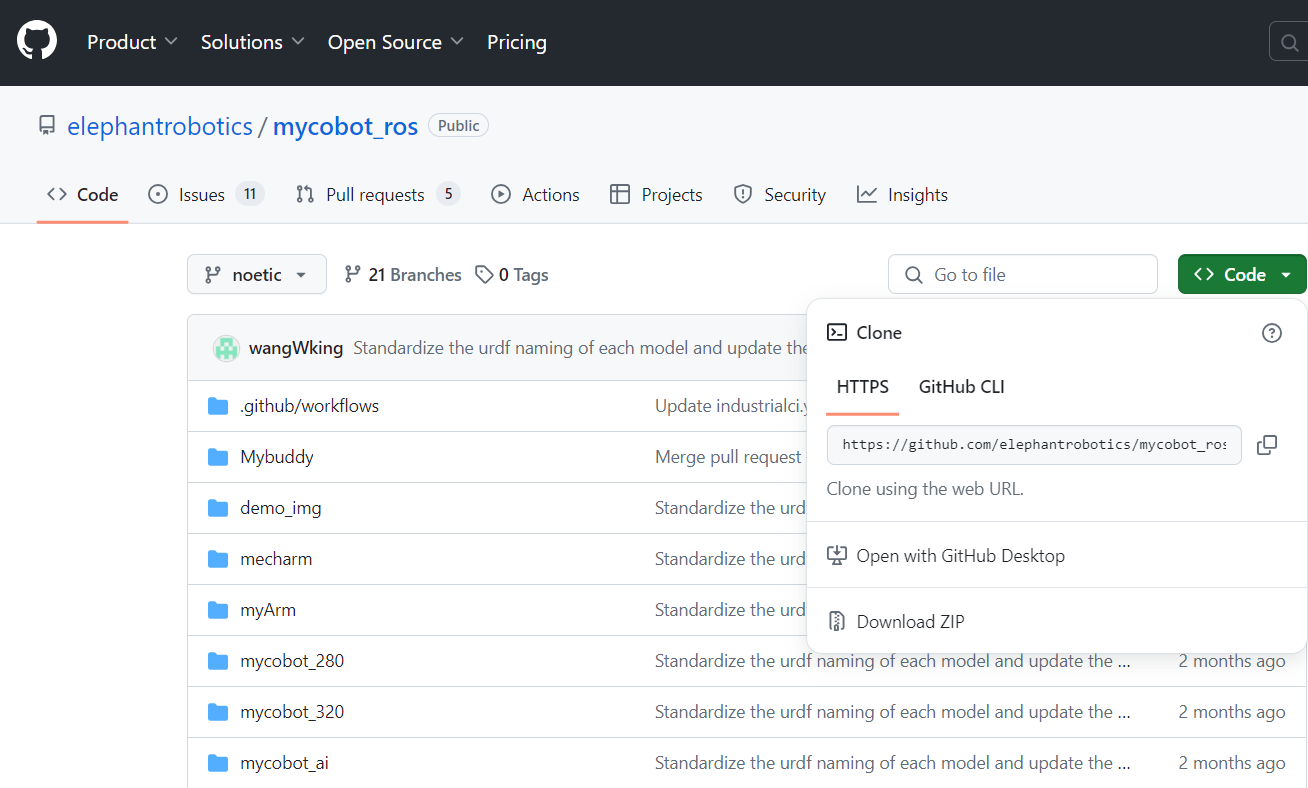
Task: Click wangWking's avatar image
Action: click(x=226, y=348)
